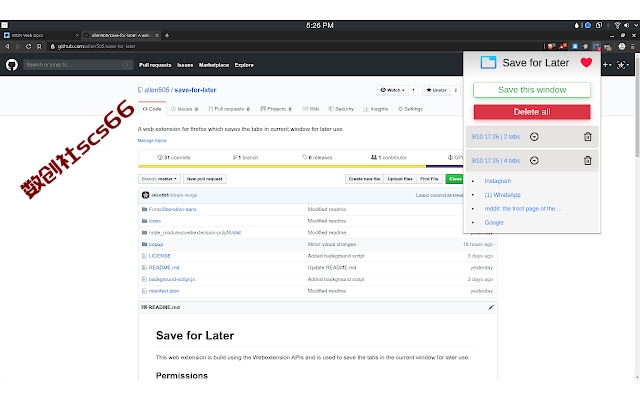This screenshot has width=640, height=400.
Task: Delete the 17:25 four-tabs session with trash icon
Action: tap(587, 160)
